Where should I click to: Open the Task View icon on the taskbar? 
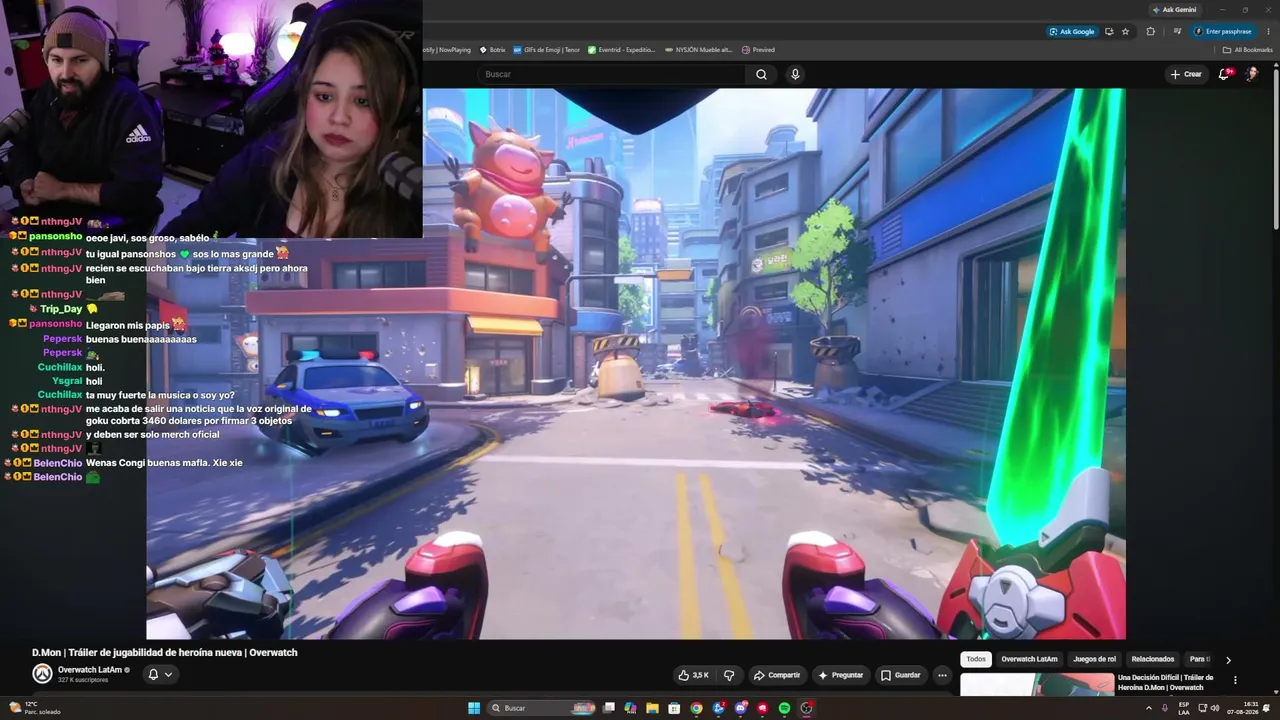tap(609, 708)
